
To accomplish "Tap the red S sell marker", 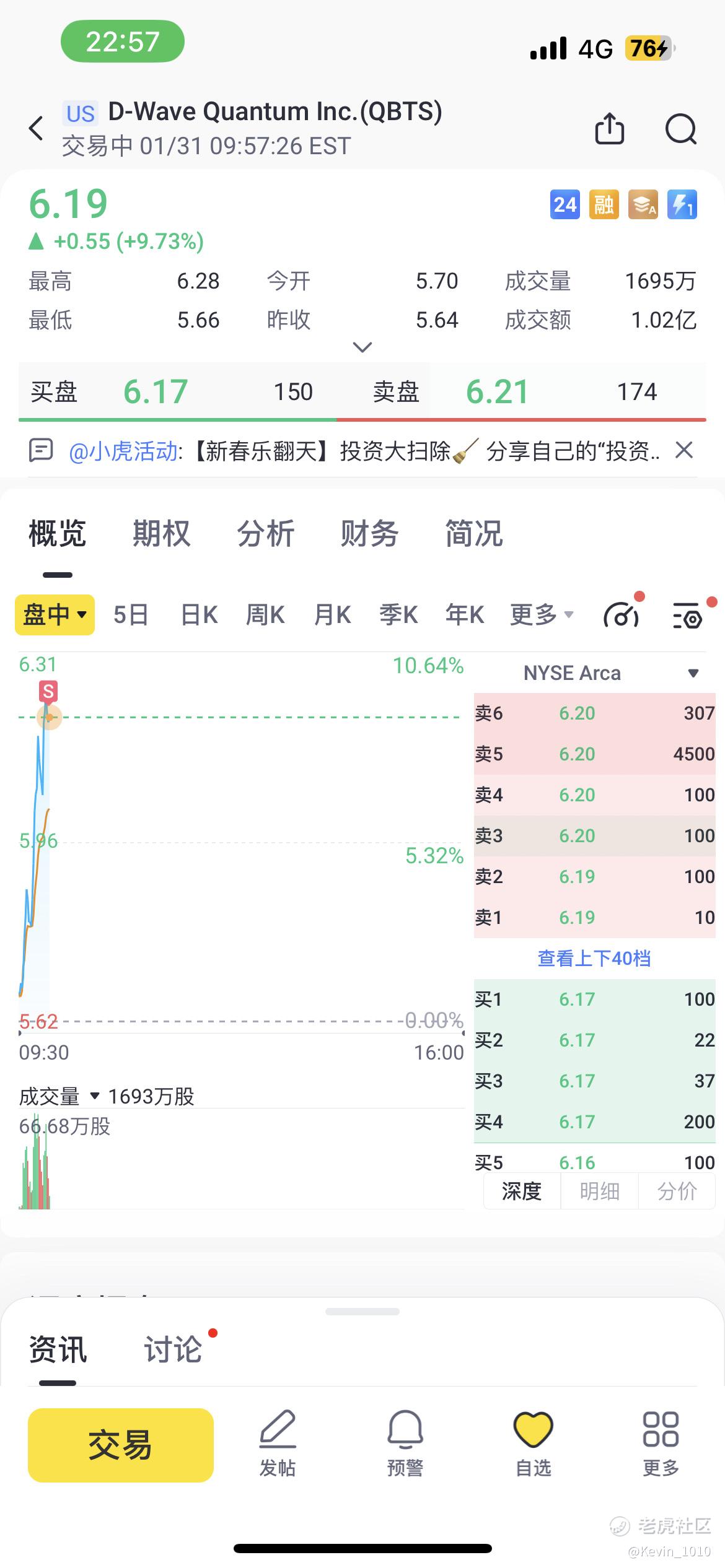I will (48, 690).
